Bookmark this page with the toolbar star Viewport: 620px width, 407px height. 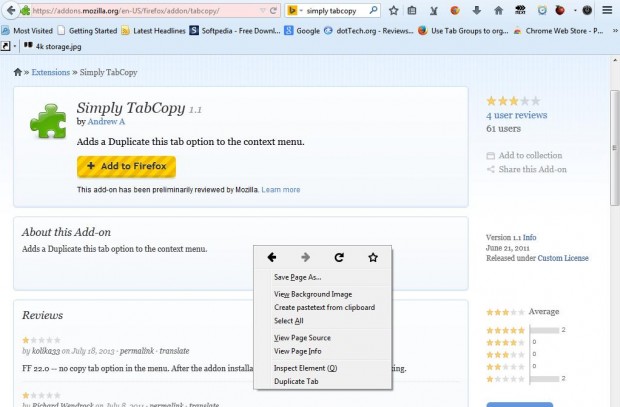(393, 11)
